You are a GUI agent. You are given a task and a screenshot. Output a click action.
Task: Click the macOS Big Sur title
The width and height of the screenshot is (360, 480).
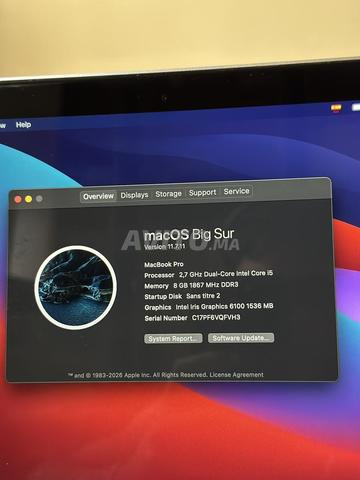pos(189,234)
